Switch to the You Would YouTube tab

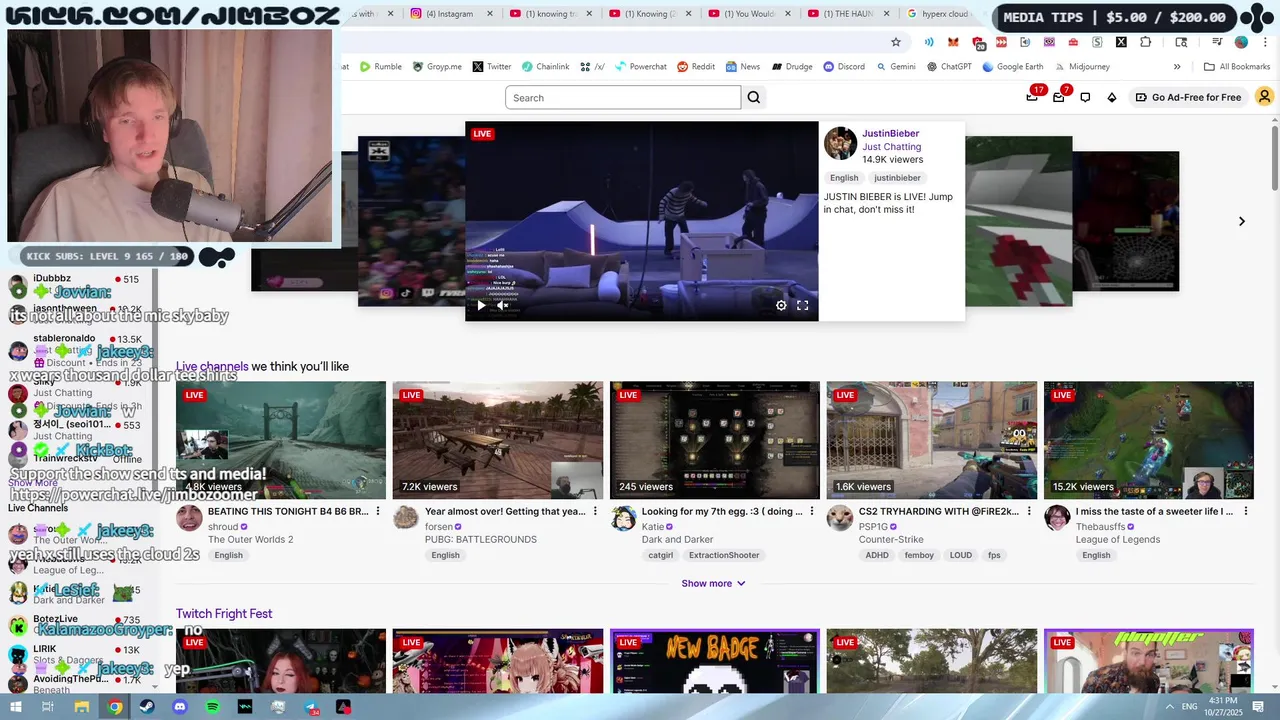[749, 14]
